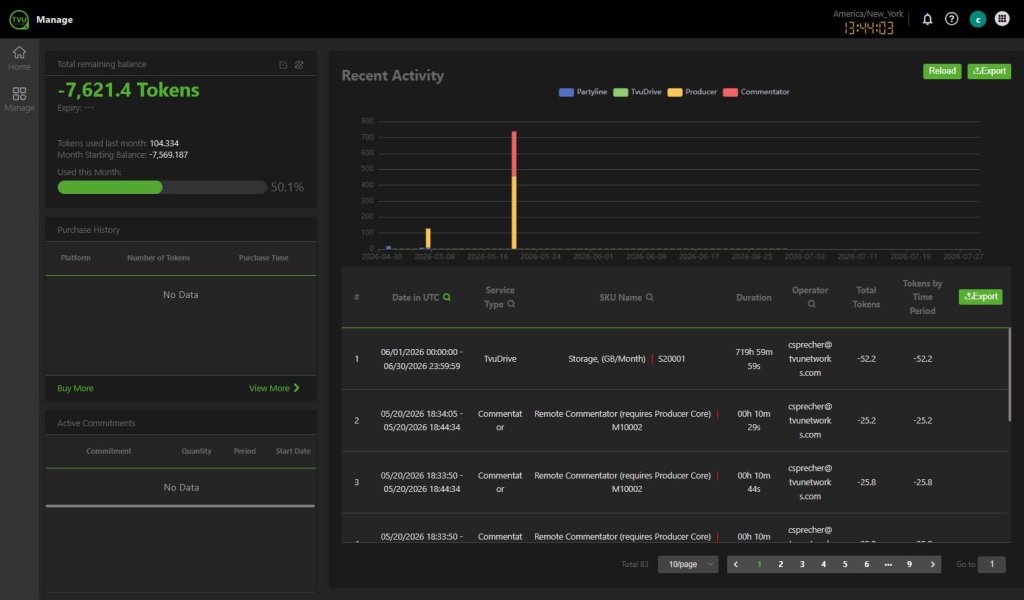Search by SKU Name magnifier icon
This screenshot has width=1024, height=600.
(x=649, y=297)
